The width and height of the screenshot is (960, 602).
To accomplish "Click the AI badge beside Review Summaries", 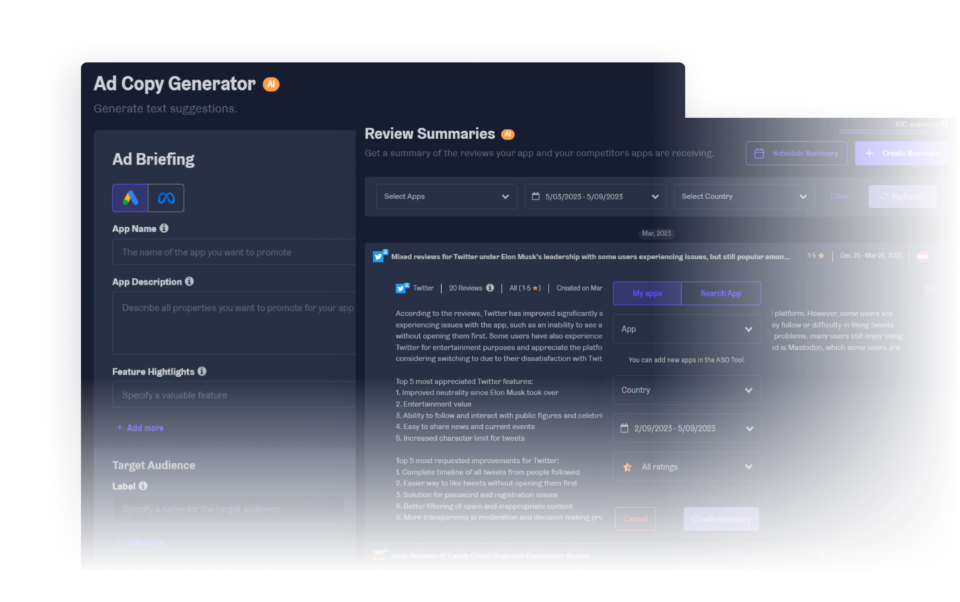I will [x=508, y=134].
